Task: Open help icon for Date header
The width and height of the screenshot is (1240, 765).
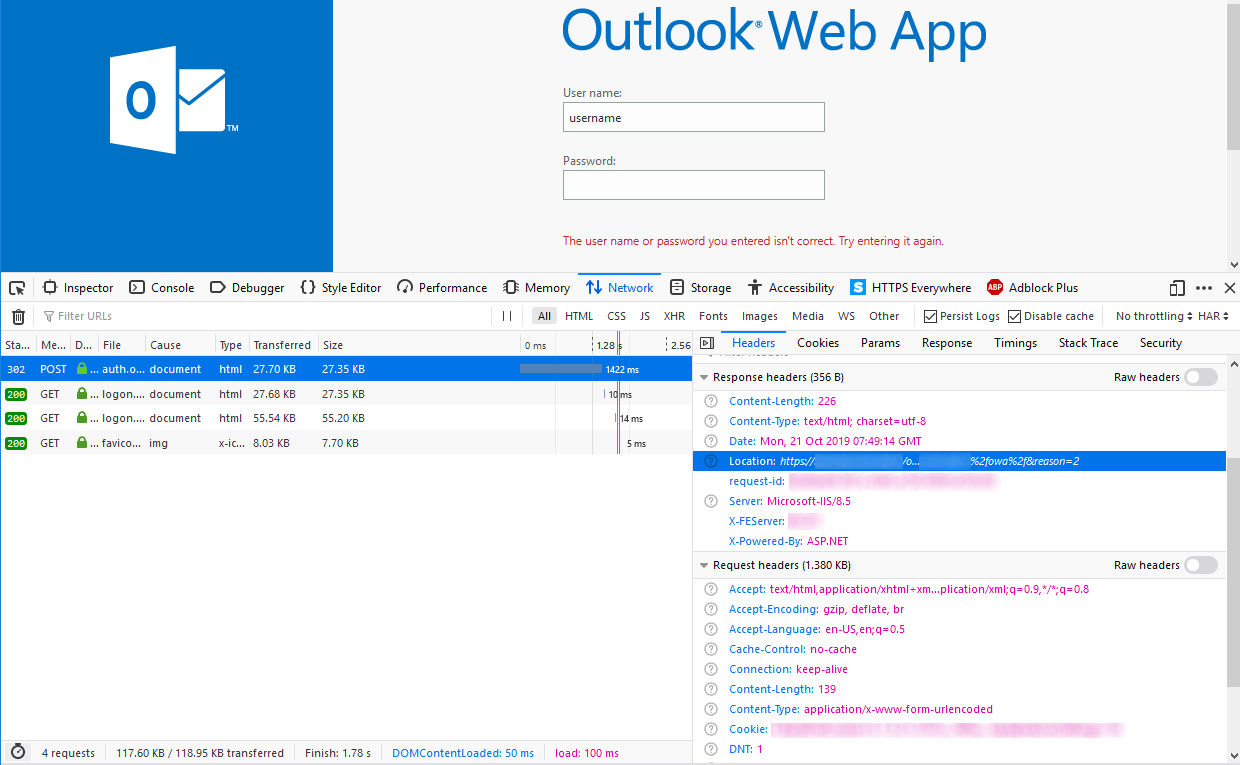Action: (x=711, y=441)
